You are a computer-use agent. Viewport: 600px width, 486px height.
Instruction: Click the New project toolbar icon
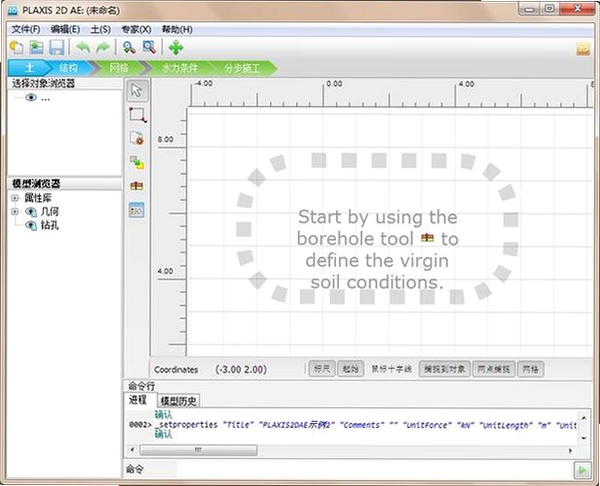tap(17, 47)
